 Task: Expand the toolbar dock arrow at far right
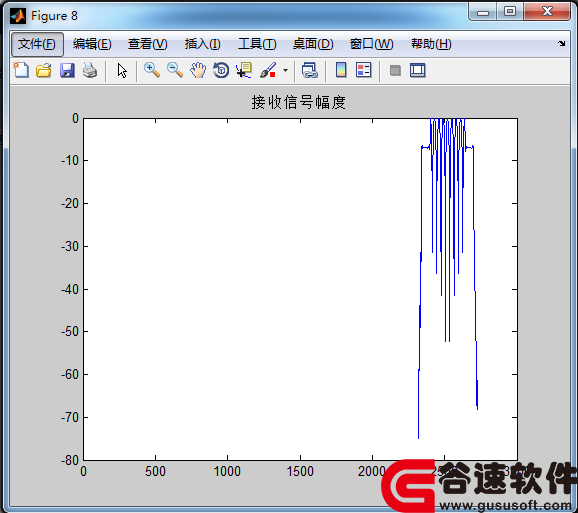click(561, 43)
